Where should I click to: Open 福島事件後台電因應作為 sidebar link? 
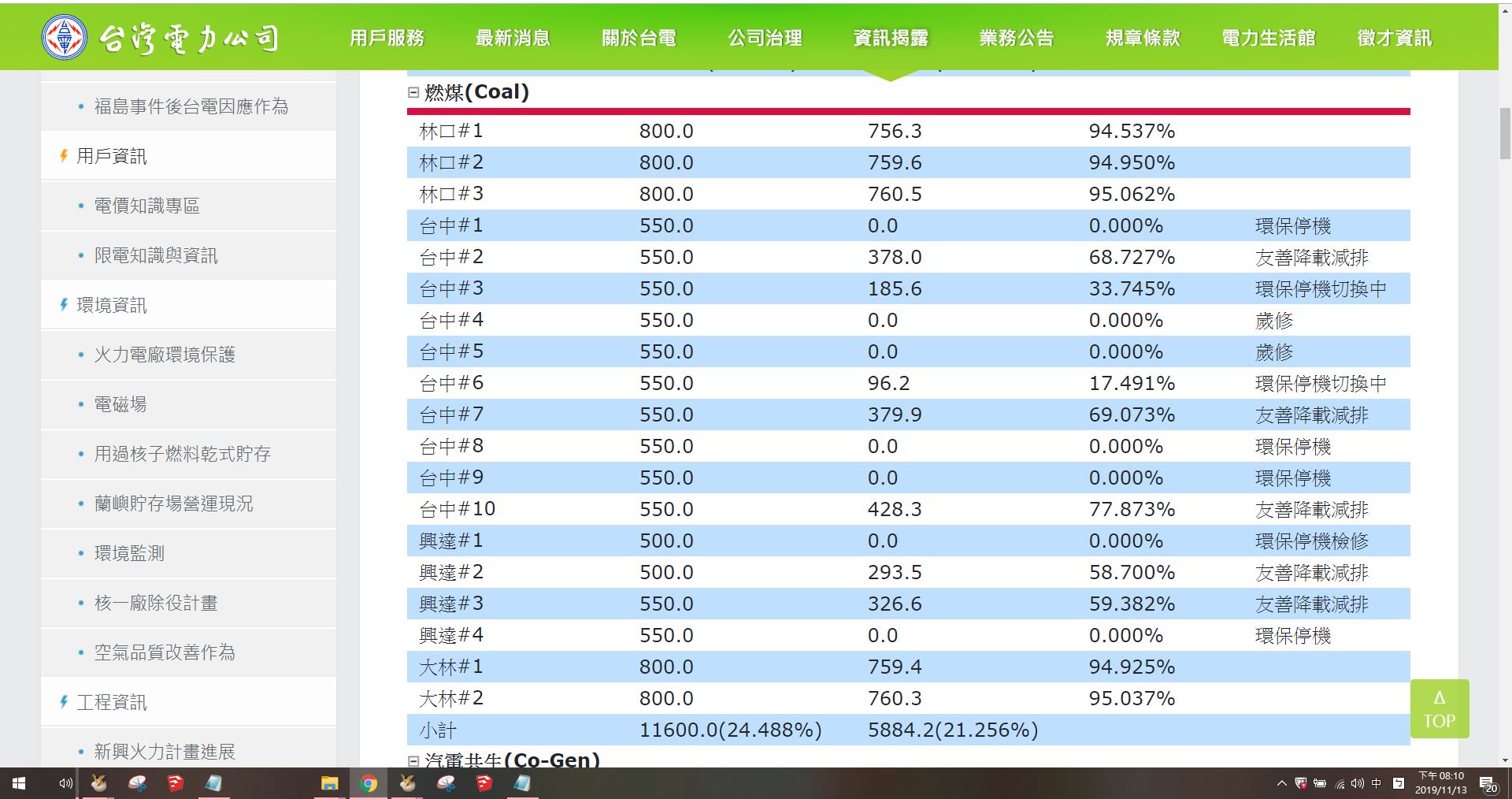coord(191,106)
